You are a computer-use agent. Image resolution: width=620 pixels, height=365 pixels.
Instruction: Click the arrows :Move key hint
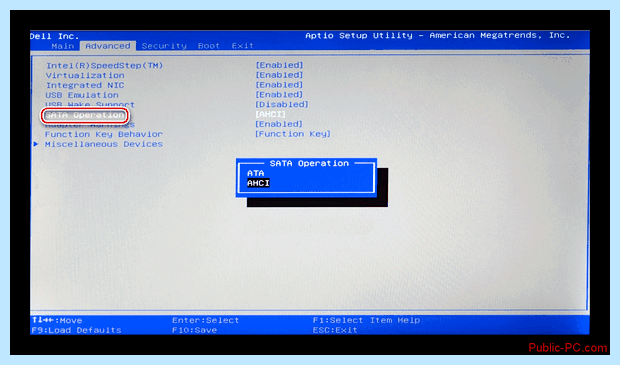click(x=57, y=320)
